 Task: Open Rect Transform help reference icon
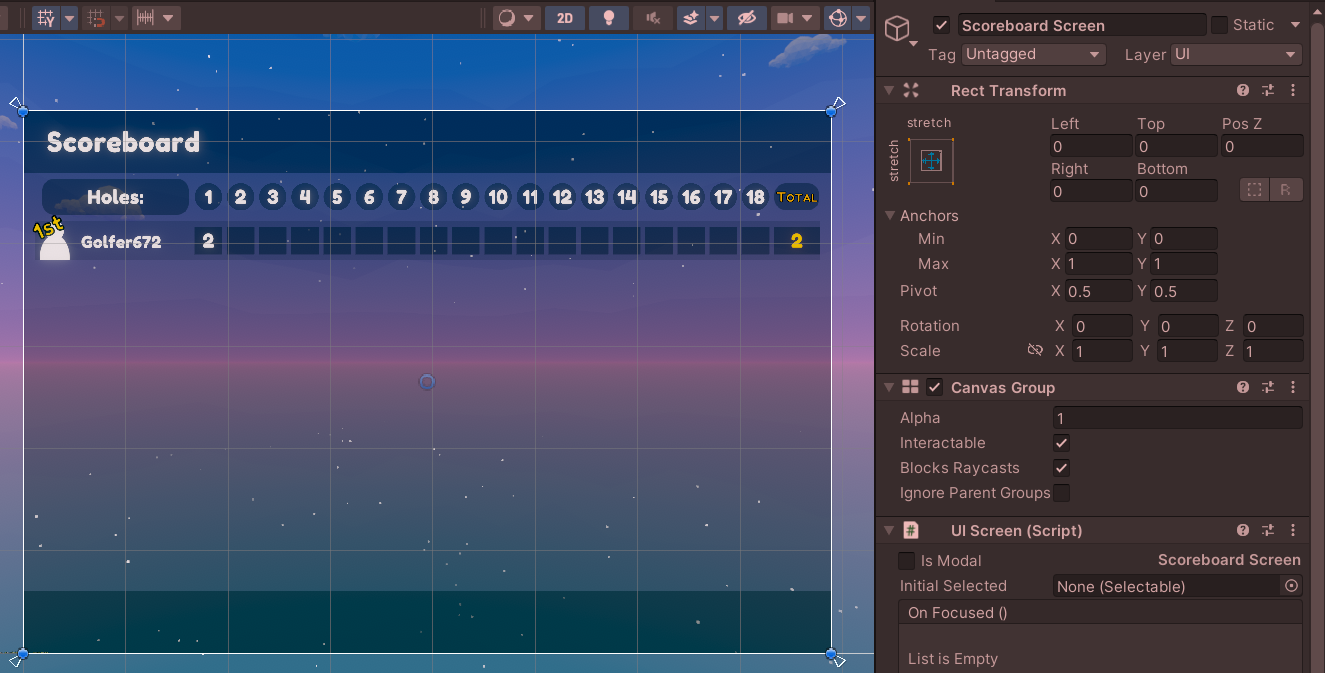tap(1243, 90)
